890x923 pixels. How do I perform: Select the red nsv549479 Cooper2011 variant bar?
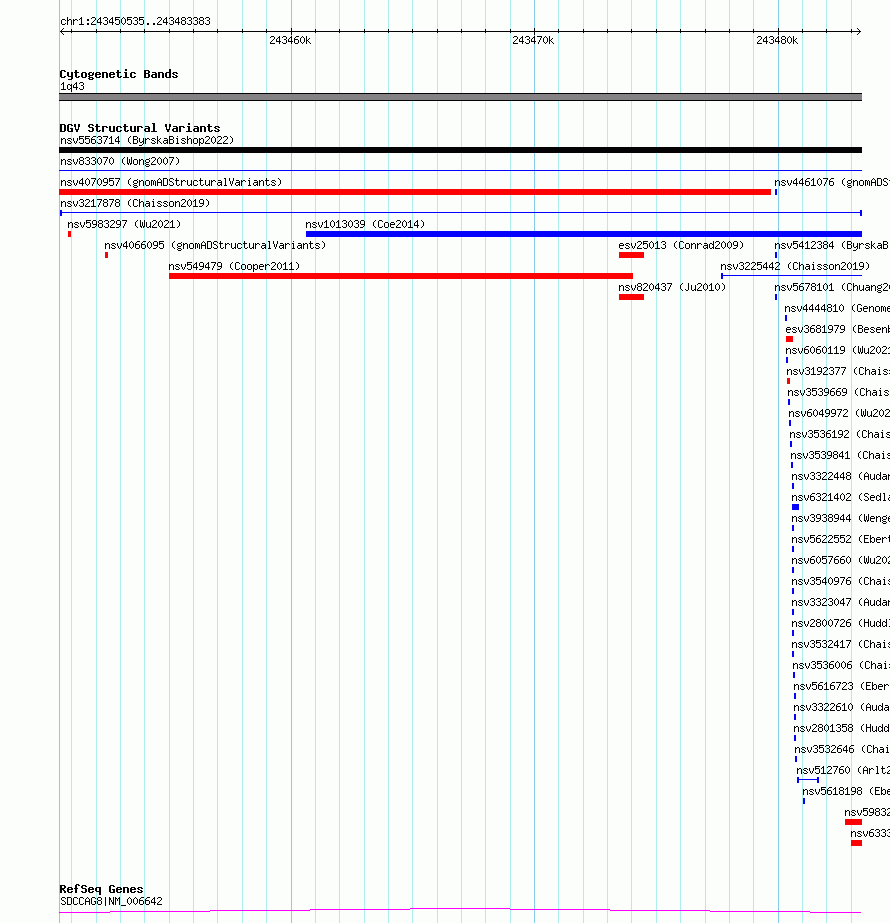[401, 276]
